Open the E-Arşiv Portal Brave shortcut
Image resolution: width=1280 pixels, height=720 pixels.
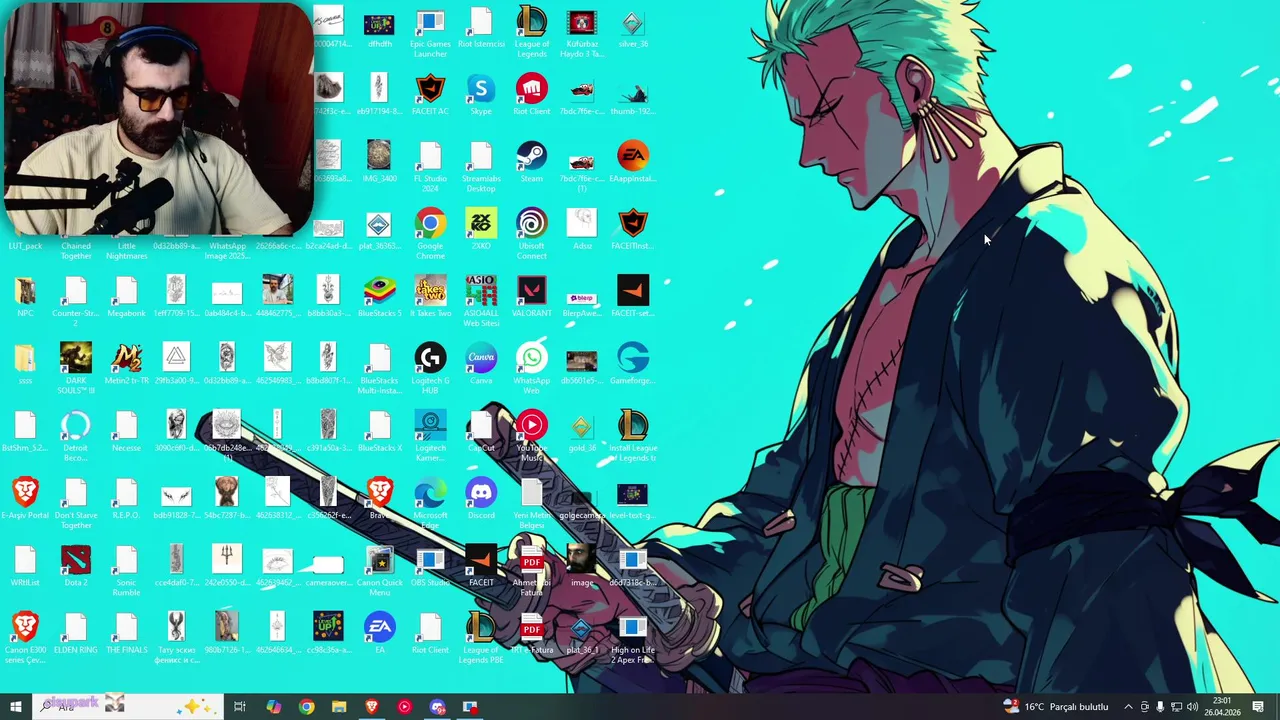25,497
